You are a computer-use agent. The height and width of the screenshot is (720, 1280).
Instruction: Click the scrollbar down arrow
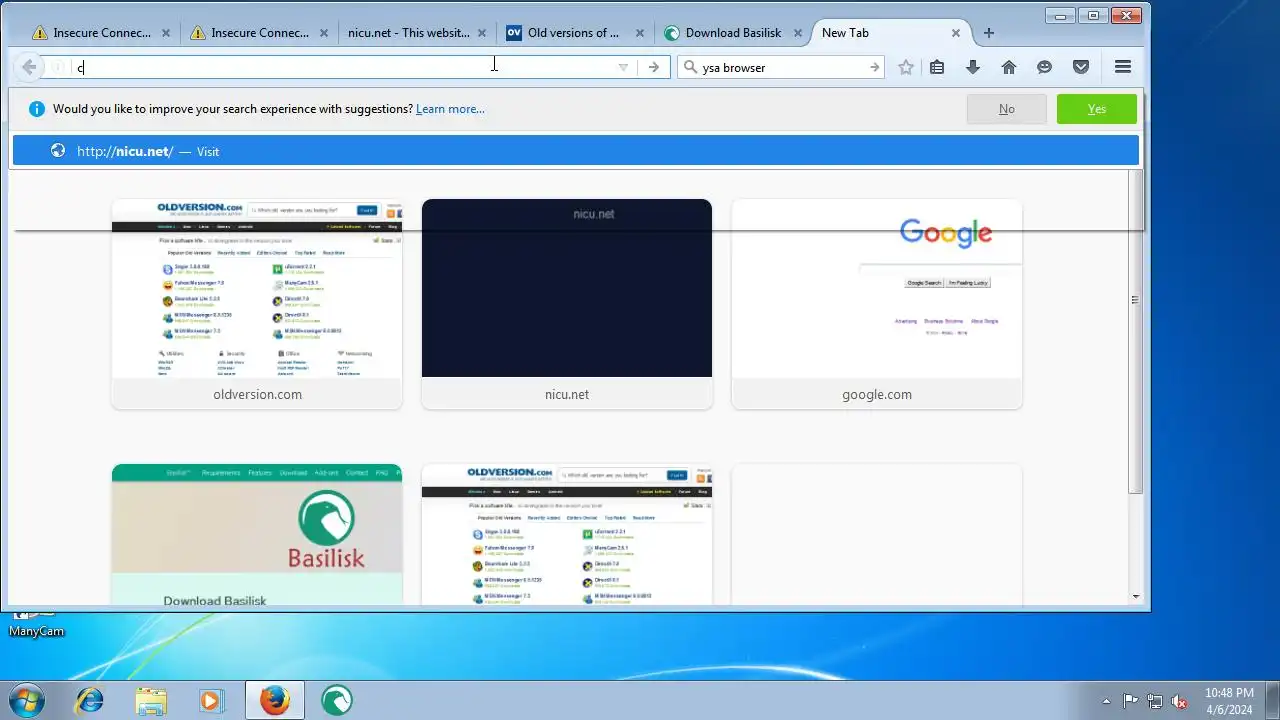click(1135, 597)
